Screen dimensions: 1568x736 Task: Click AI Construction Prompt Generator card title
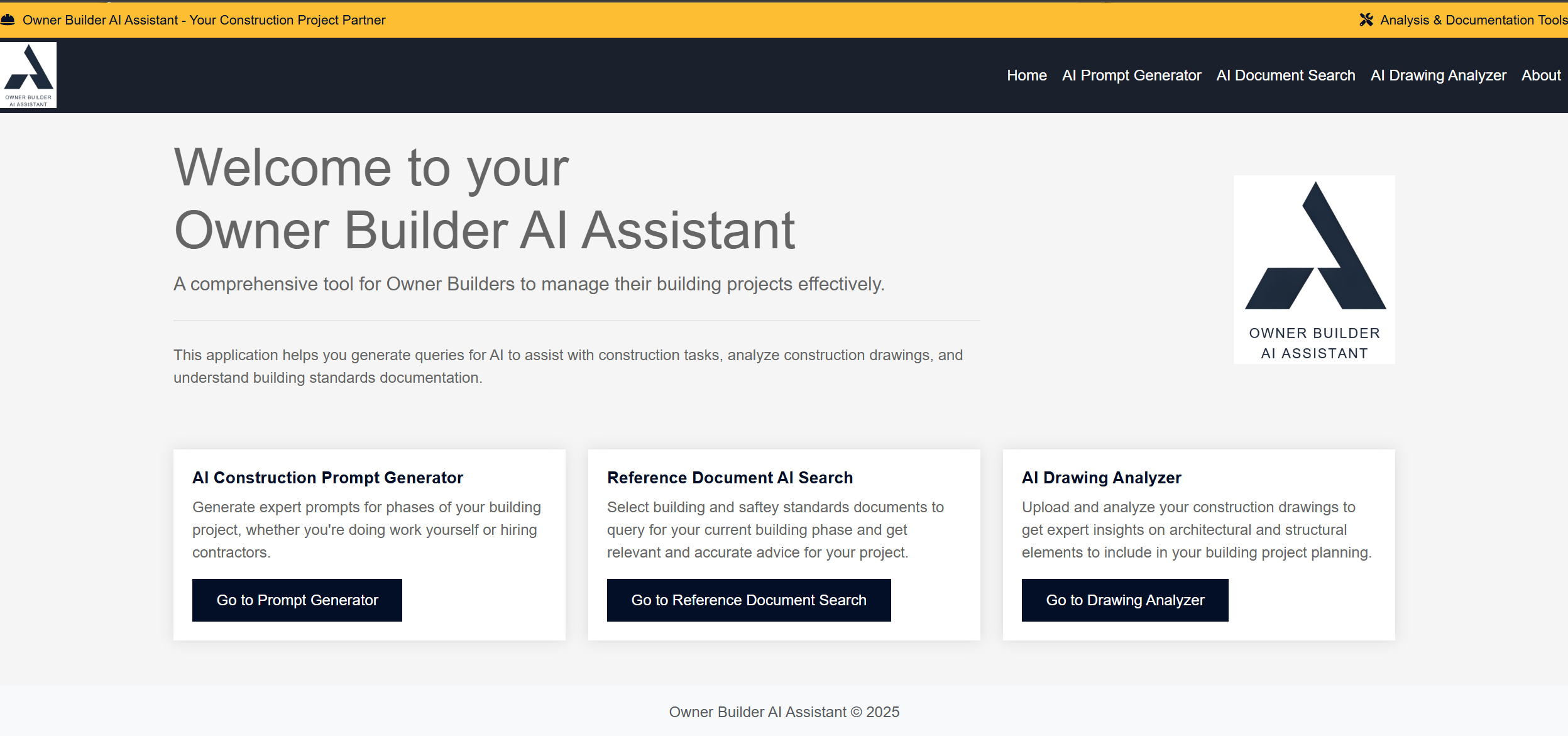coord(327,478)
